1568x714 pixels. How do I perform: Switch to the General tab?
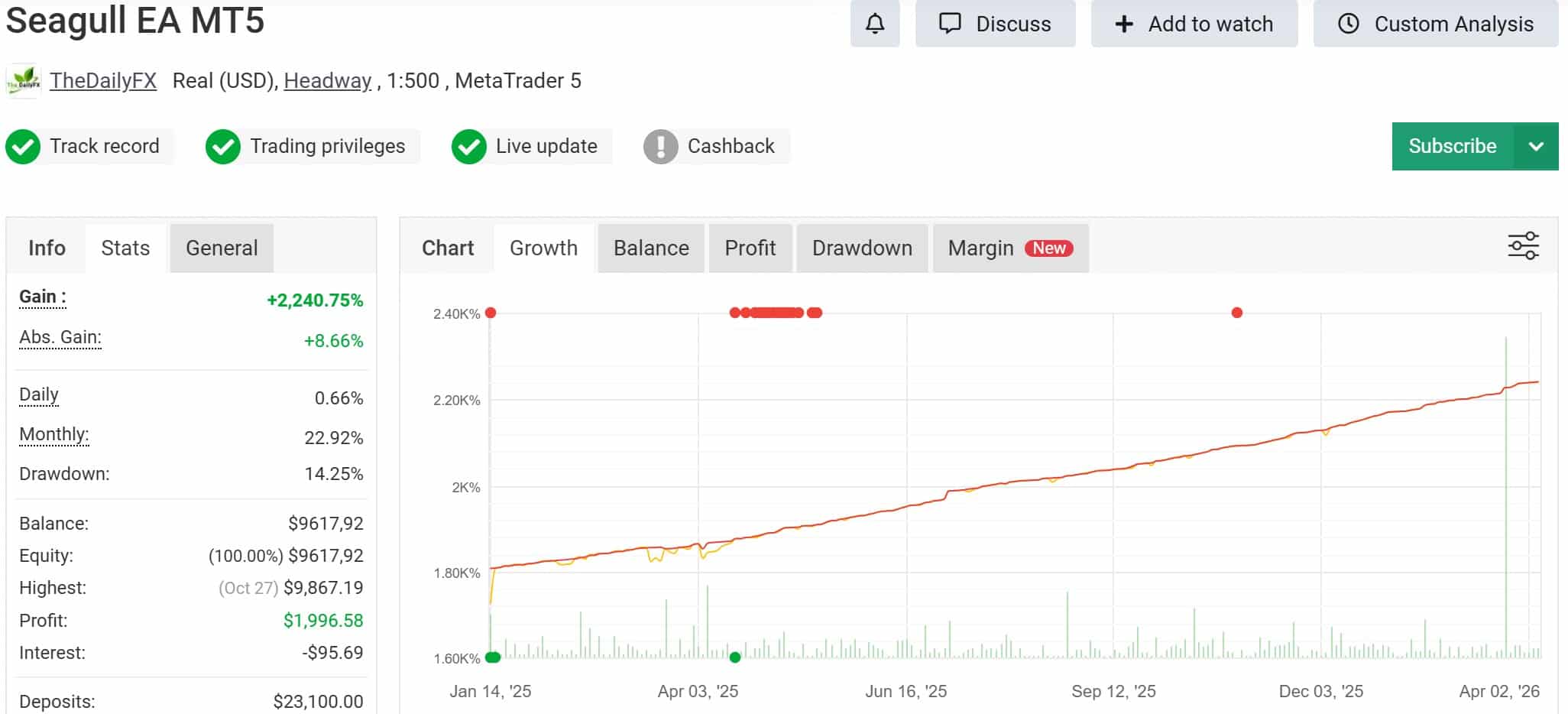(x=222, y=248)
